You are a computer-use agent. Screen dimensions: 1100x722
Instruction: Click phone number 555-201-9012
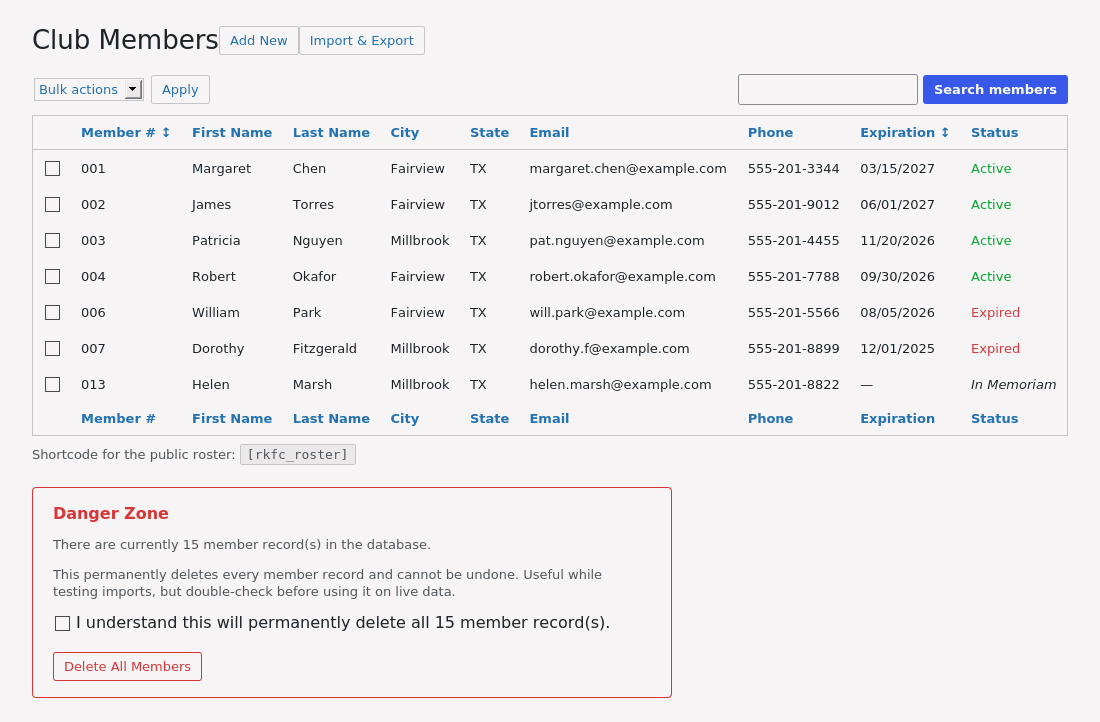[x=793, y=204]
